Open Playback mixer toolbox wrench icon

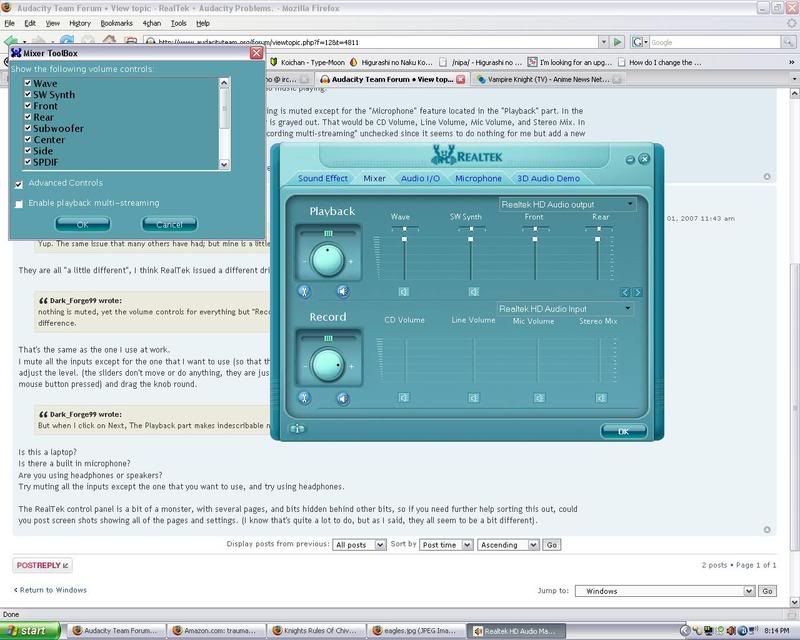click(x=304, y=291)
